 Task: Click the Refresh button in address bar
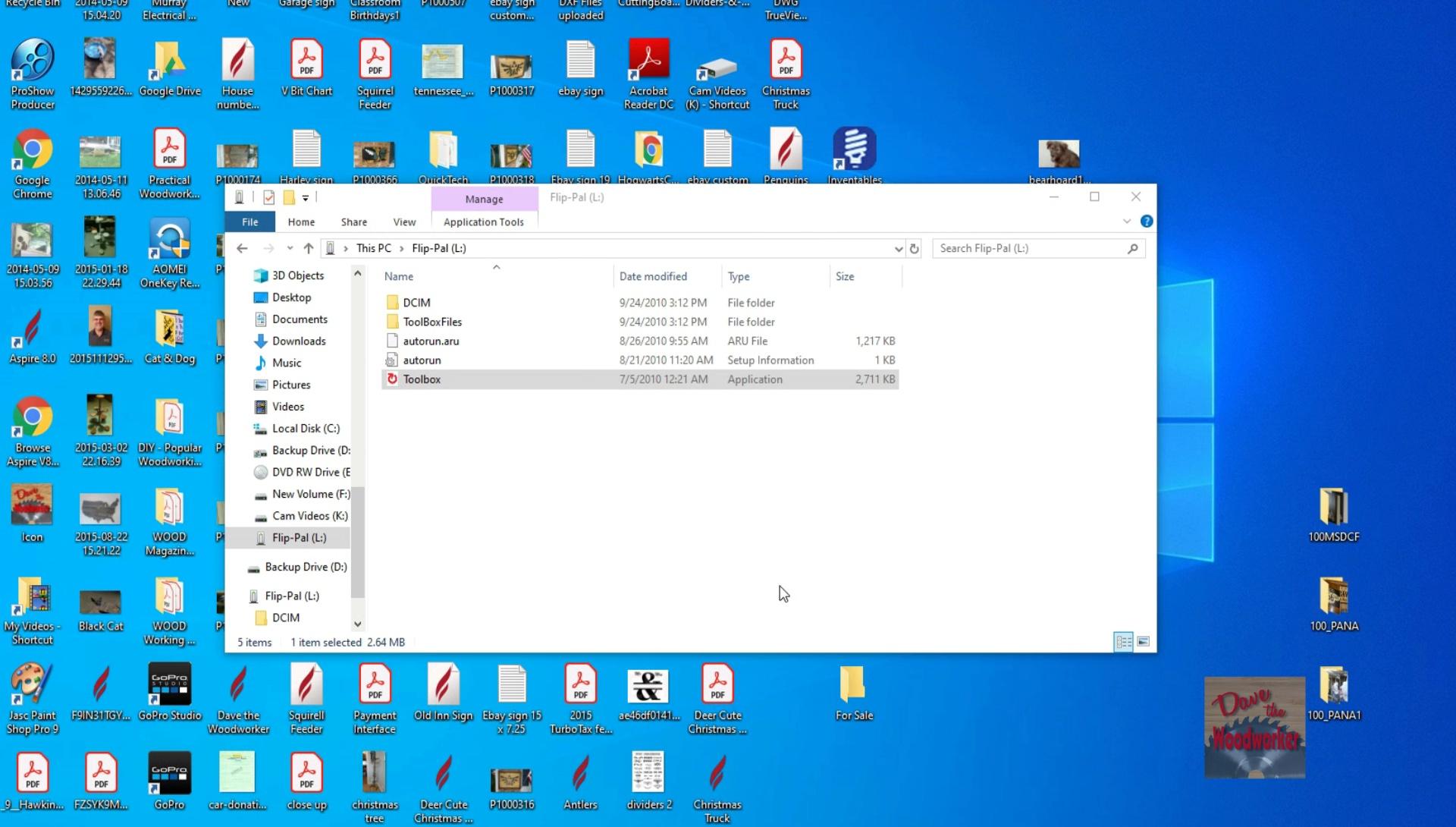tap(915, 249)
